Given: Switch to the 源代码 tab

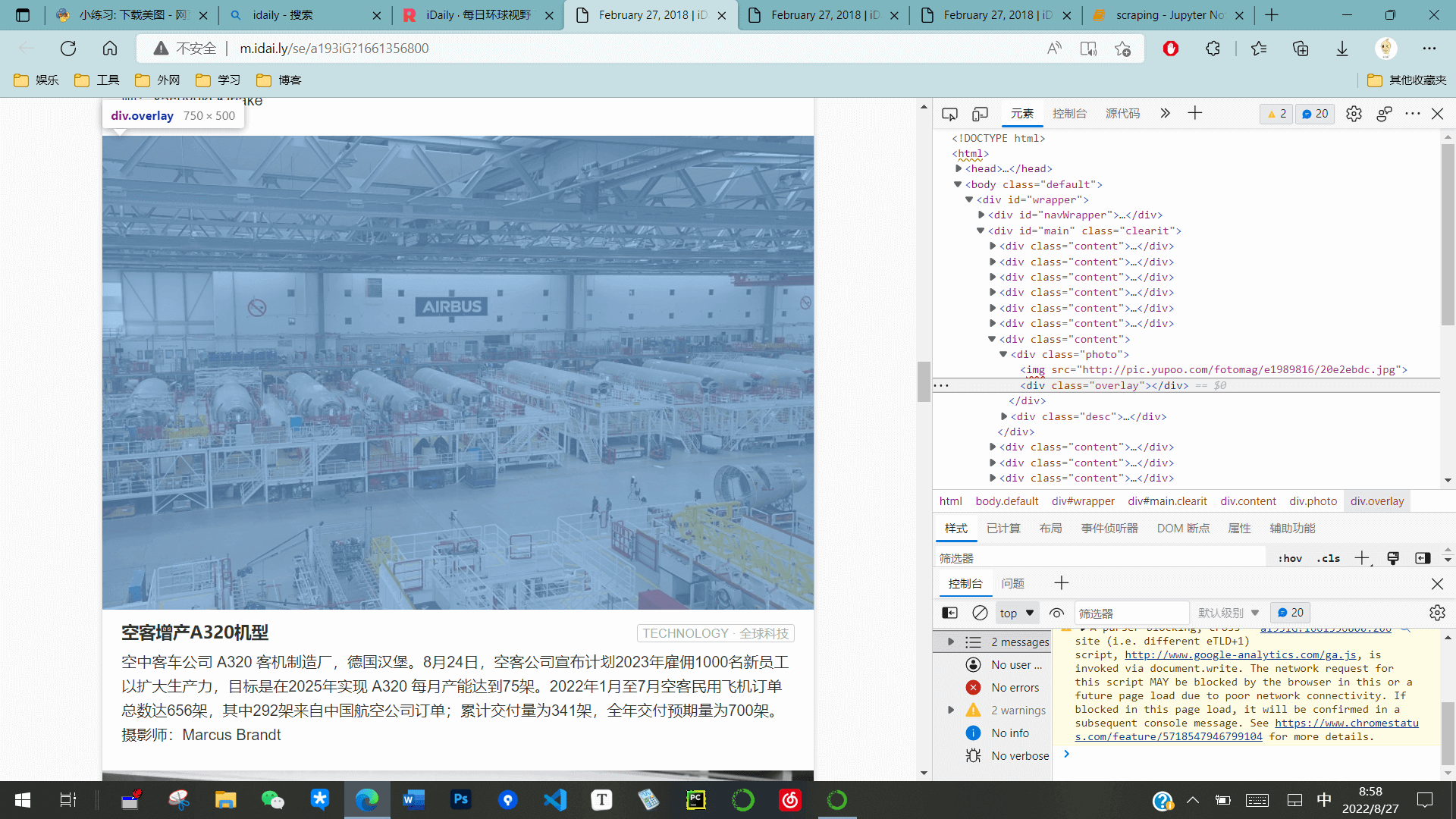Looking at the screenshot, I should click(1122, 114).
